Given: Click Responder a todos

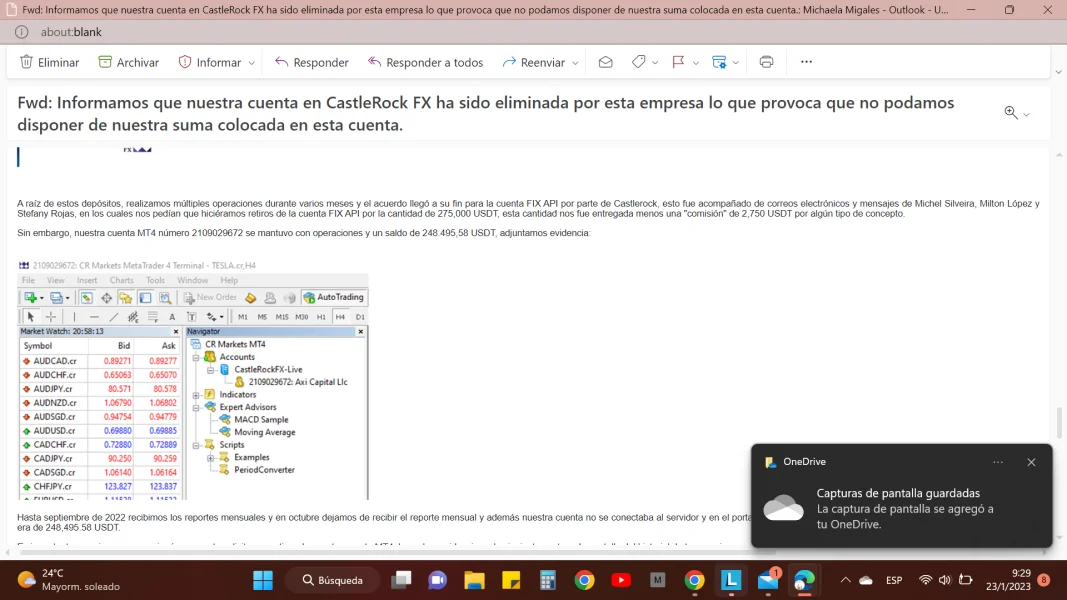Looking at the screenshot, I should (425, 62).
